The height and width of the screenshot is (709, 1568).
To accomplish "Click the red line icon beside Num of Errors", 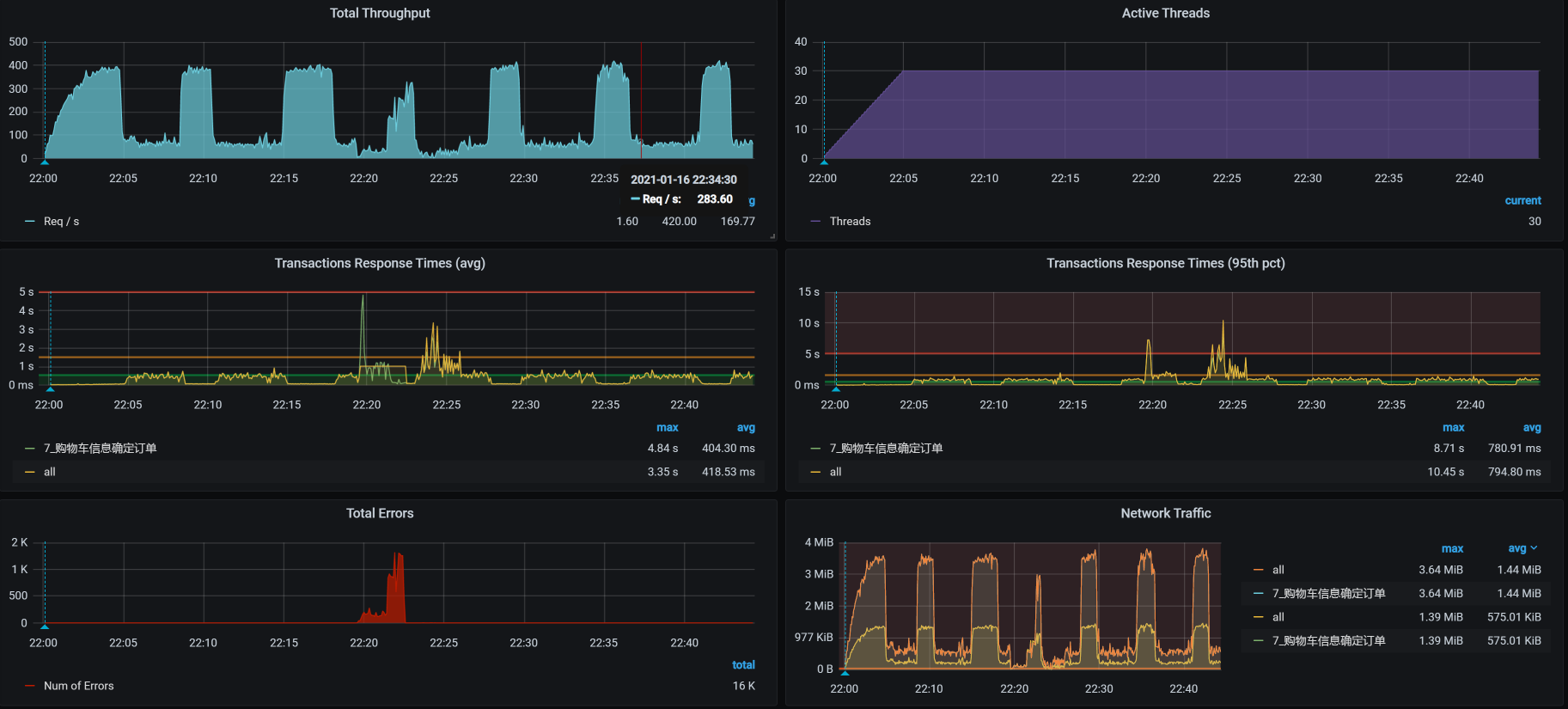I will click(x=30, y=686).
